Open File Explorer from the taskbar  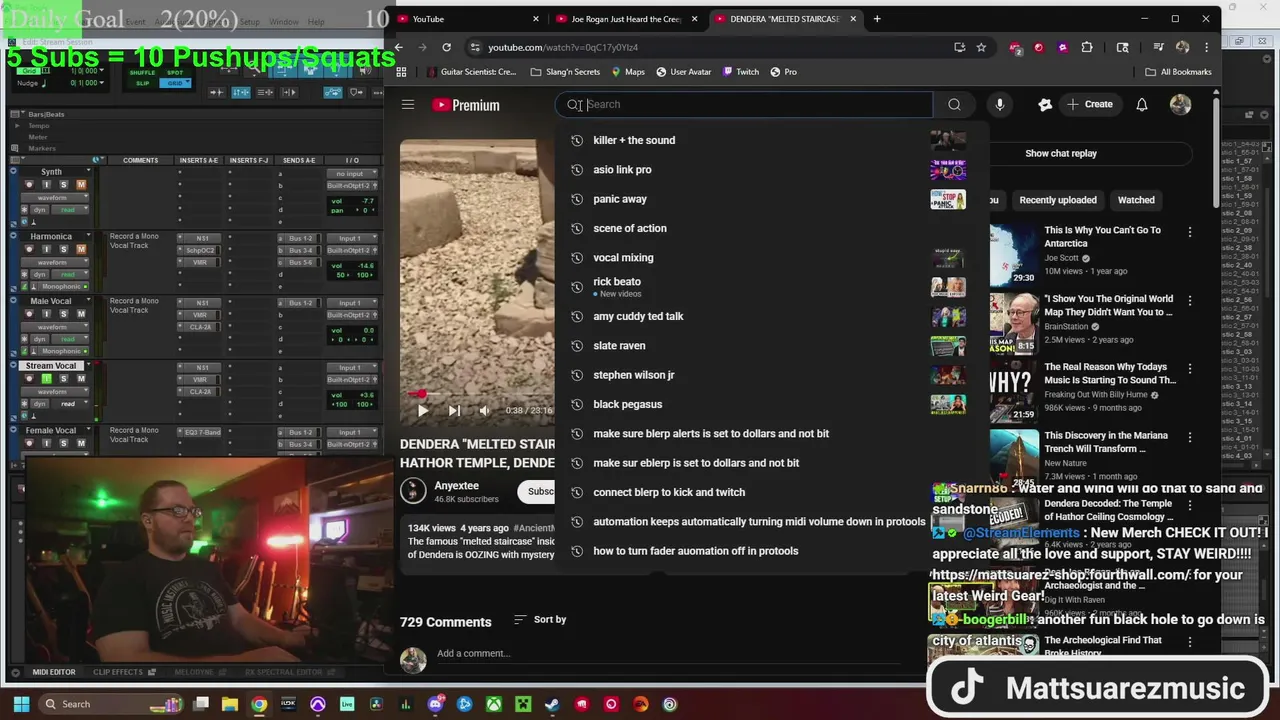(x=230, y=704)
